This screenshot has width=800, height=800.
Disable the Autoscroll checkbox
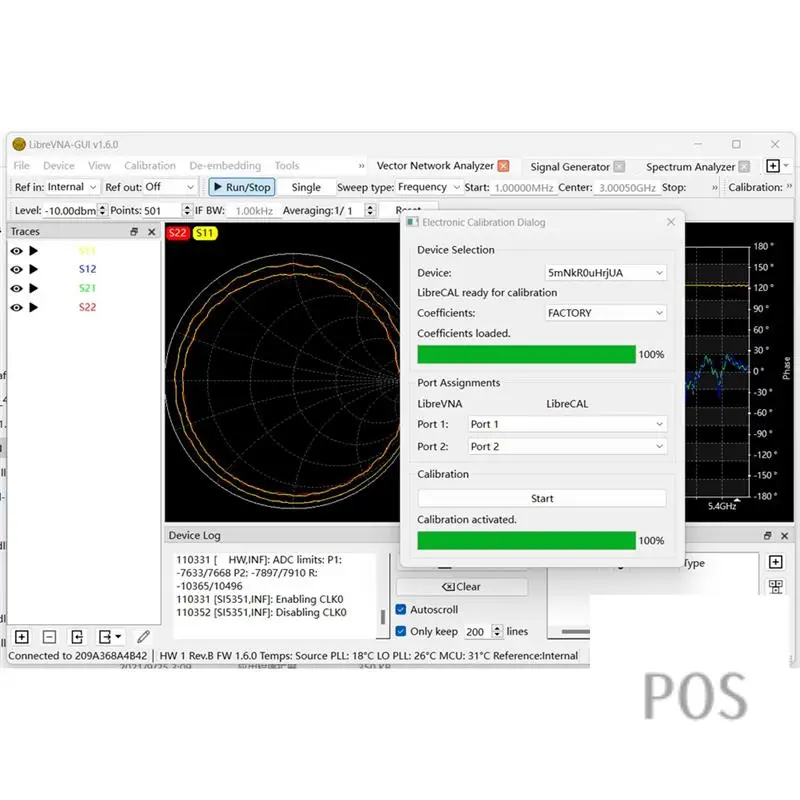(401, 609)
